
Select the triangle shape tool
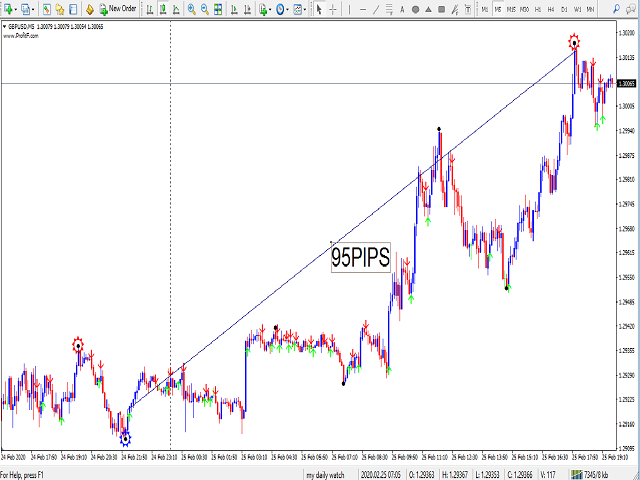(x=428, y=9)
